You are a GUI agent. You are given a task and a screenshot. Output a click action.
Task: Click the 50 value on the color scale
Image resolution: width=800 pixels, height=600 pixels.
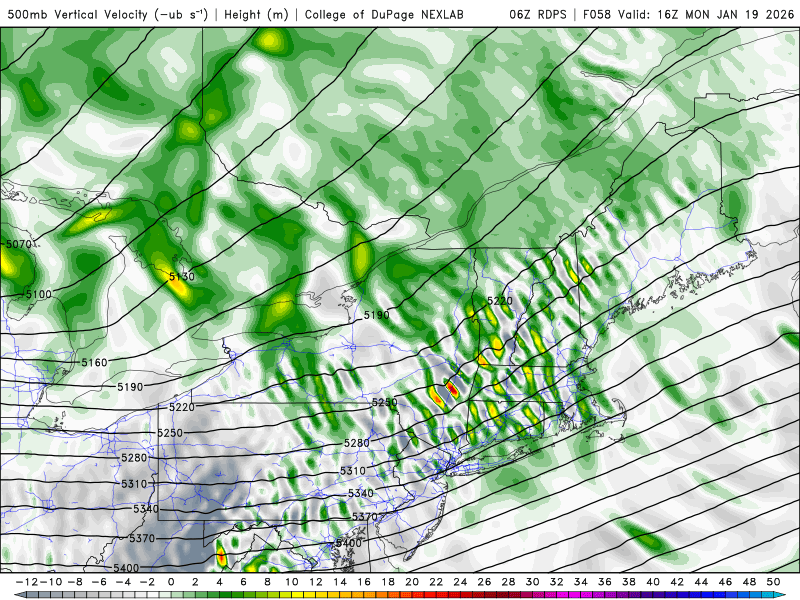773,582
